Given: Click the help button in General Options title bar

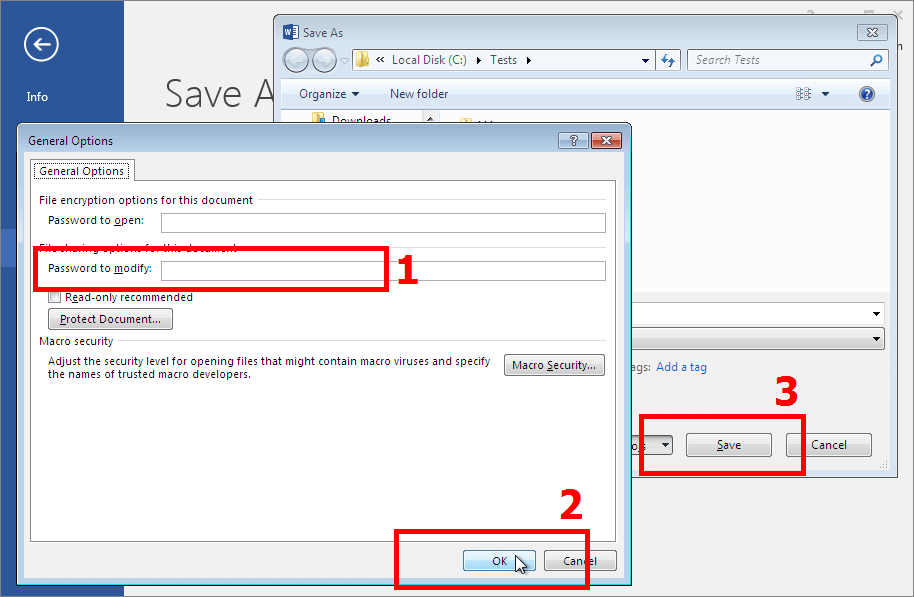Looking at the screenshot, I should click(x=573, y=141).
